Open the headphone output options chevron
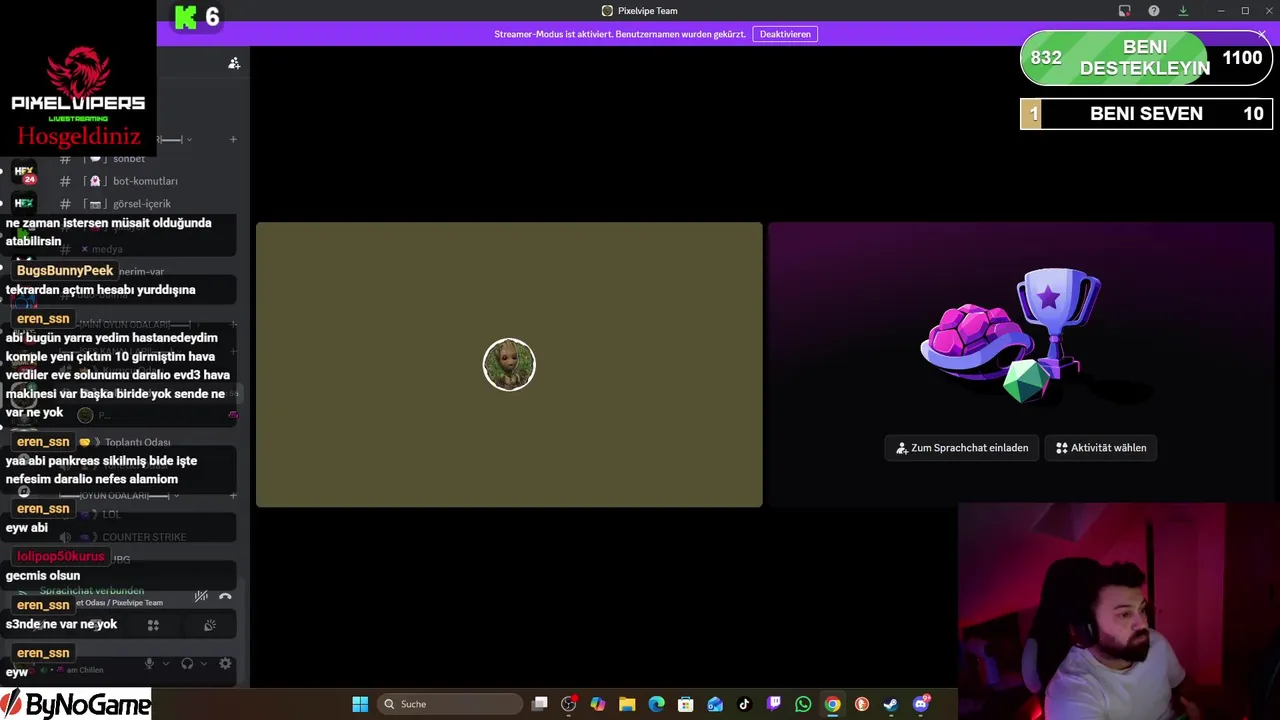Viewport: 1280px width, 720px height. 203,663
